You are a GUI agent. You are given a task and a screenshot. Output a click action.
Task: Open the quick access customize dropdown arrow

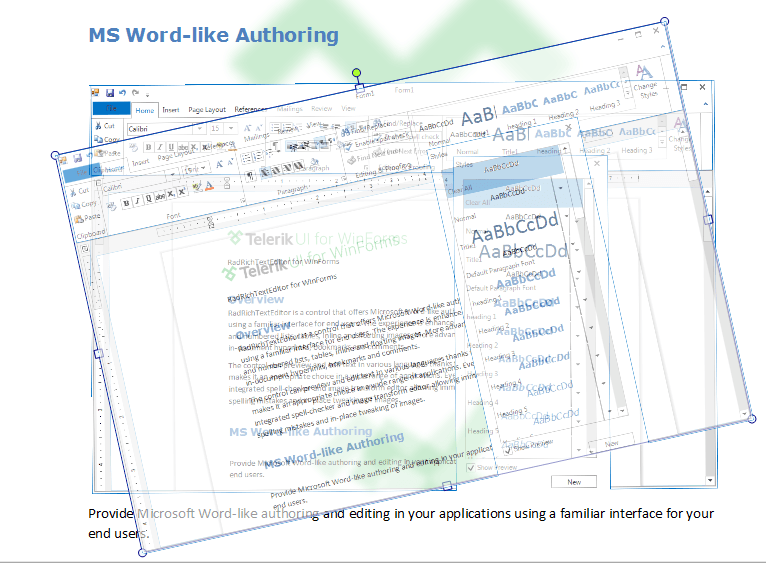click(147, 94)
